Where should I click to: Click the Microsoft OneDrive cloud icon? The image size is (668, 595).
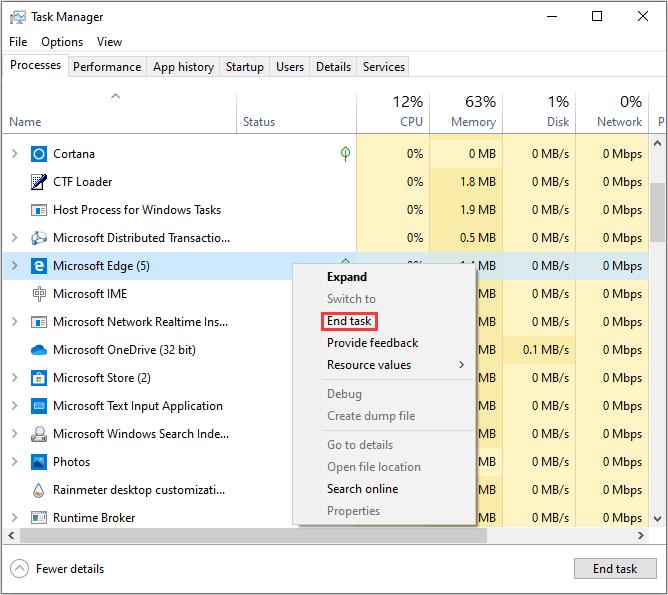[x=39, y=350]
